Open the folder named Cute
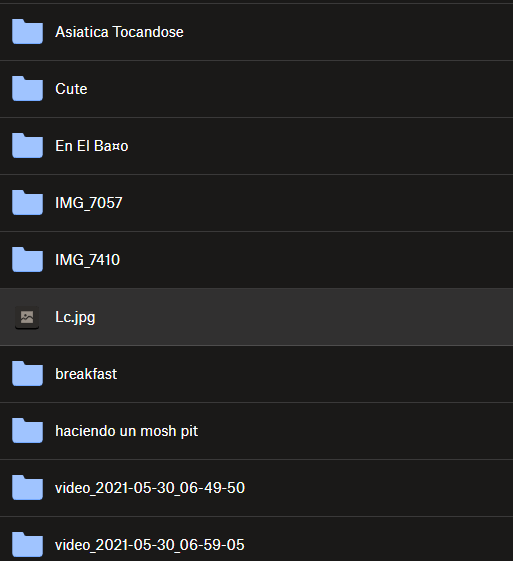Image resolution: width=513 pixels, height=561 pixels. tap(71, 89)
